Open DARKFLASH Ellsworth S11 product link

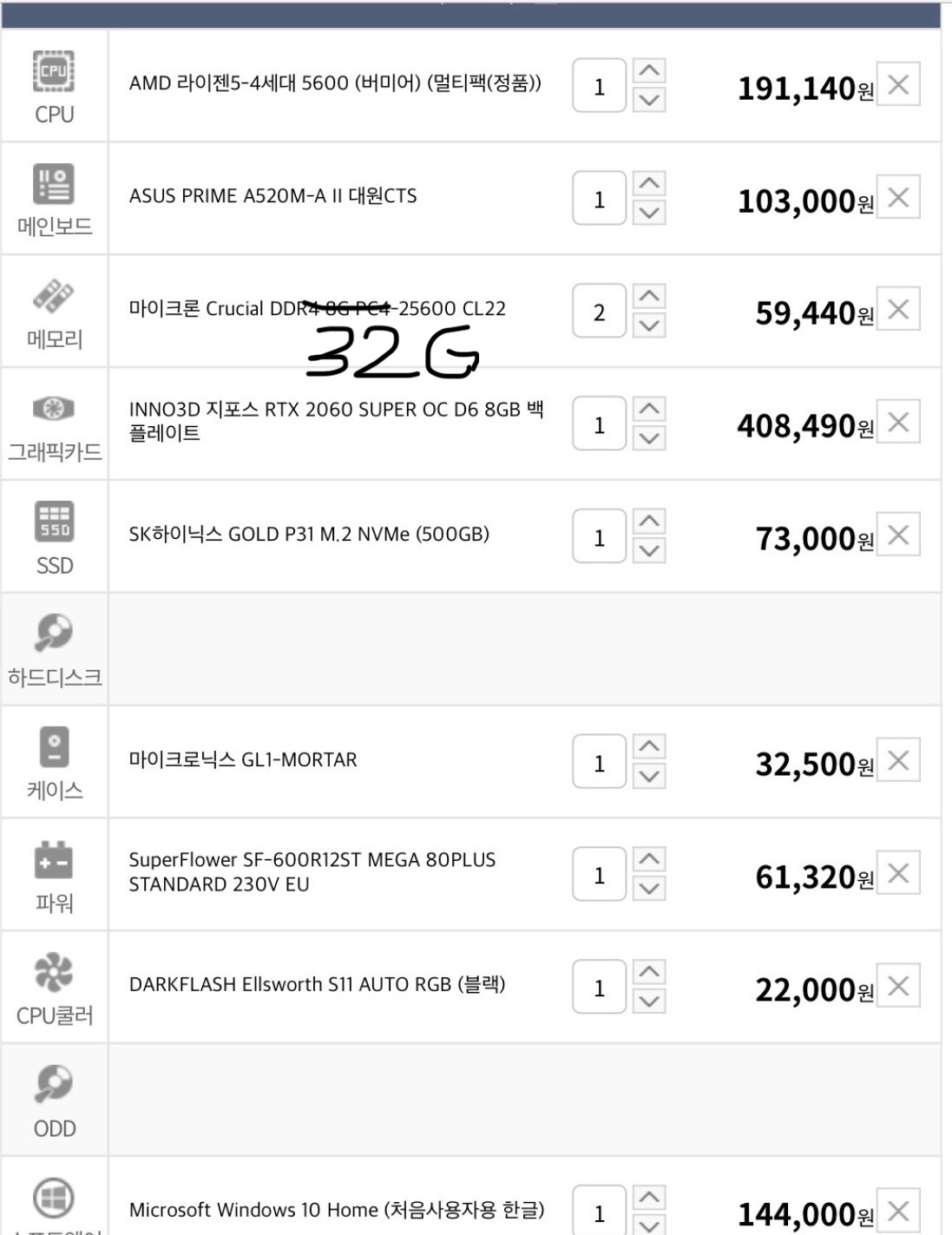coord(318,985)
